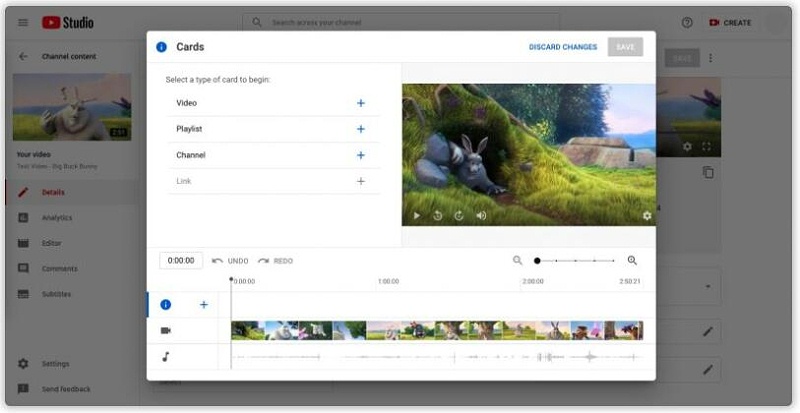Open the YouTube Studio hamburger menu
The width and height of the screenshot is (800, 413).
23,22
